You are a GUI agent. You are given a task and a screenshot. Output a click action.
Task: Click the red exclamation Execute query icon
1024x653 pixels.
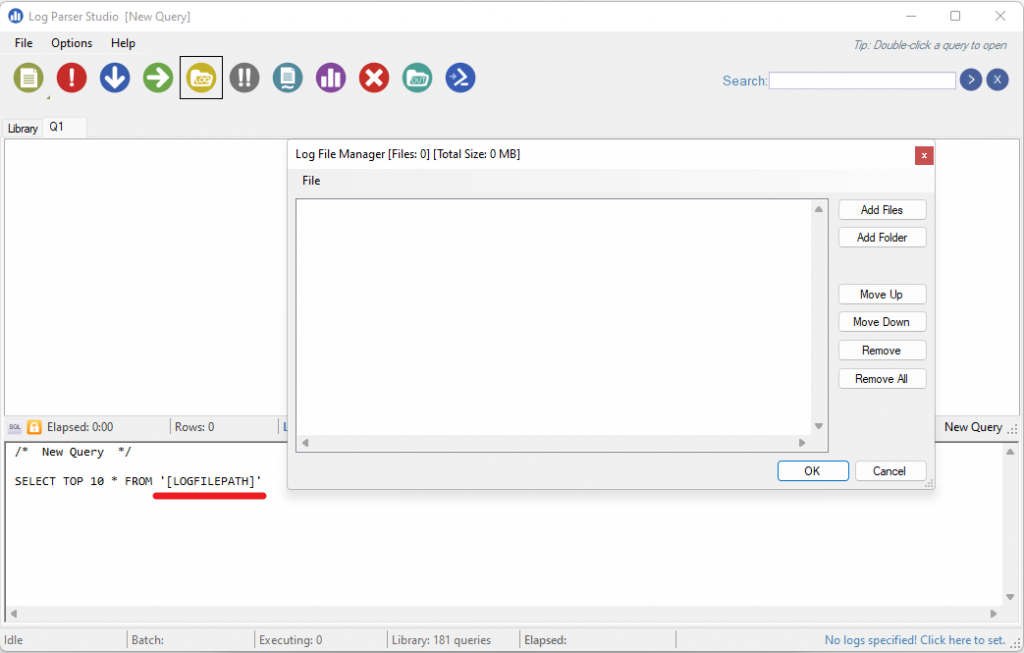72,78
